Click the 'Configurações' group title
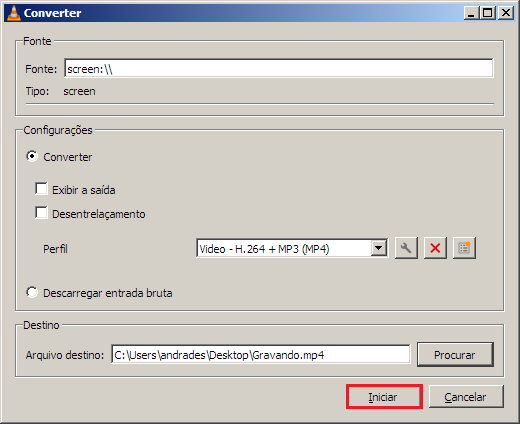The image size is (520, 424). point(58,130)
